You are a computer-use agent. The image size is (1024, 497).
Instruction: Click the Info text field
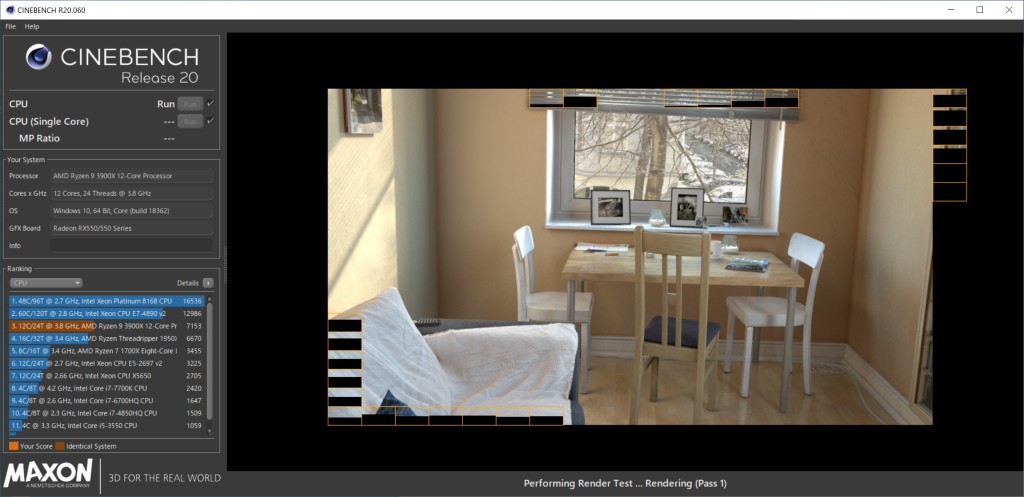[x=131, y=245]
